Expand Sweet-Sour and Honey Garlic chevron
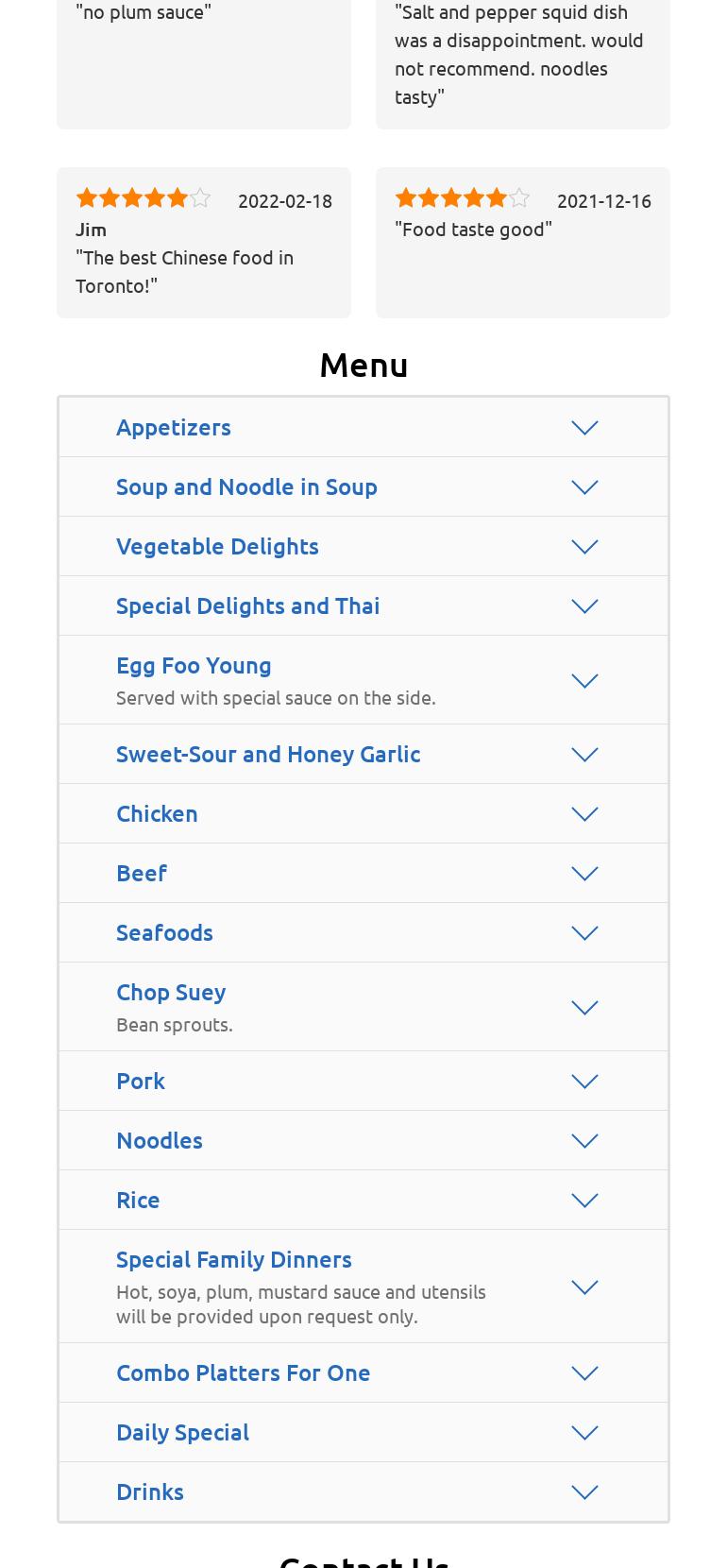727x1568 pixels. [584, 755]
